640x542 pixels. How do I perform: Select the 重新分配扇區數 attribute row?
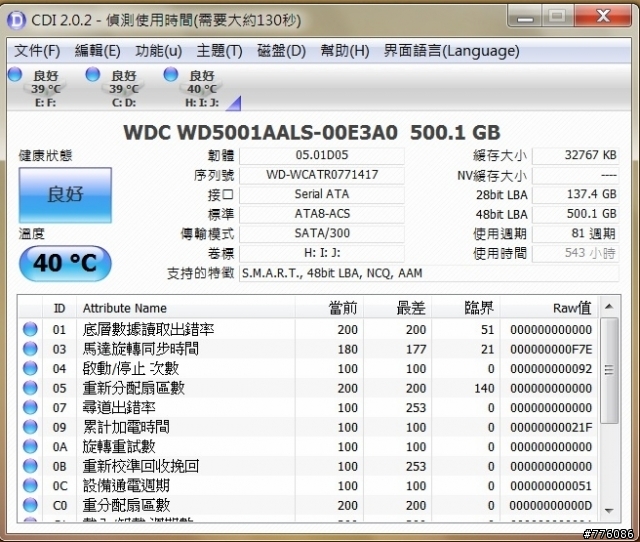pyautogui.click(x=308, y=388)
